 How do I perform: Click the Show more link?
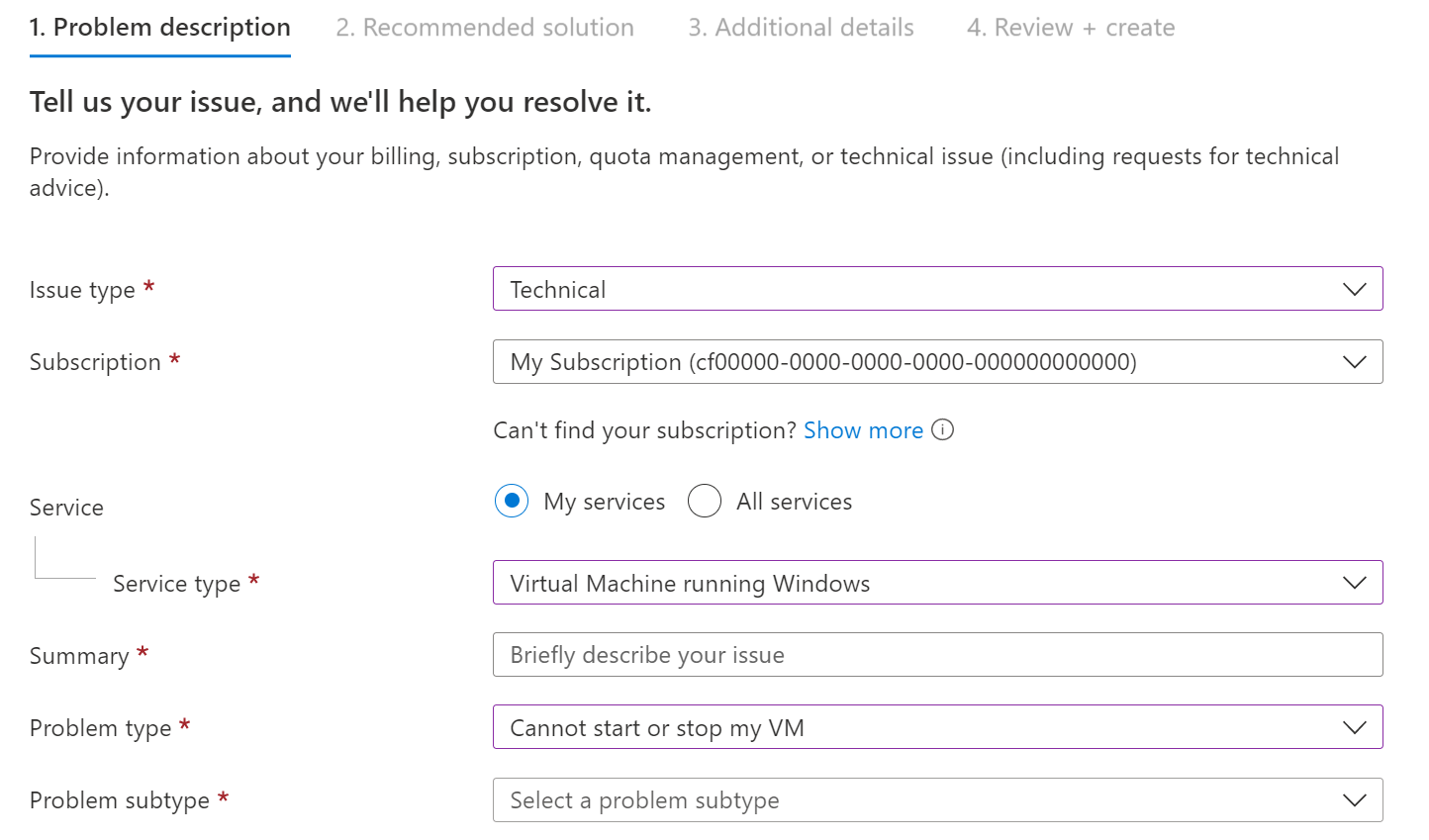pyautogui.click(x=862, y=429)
